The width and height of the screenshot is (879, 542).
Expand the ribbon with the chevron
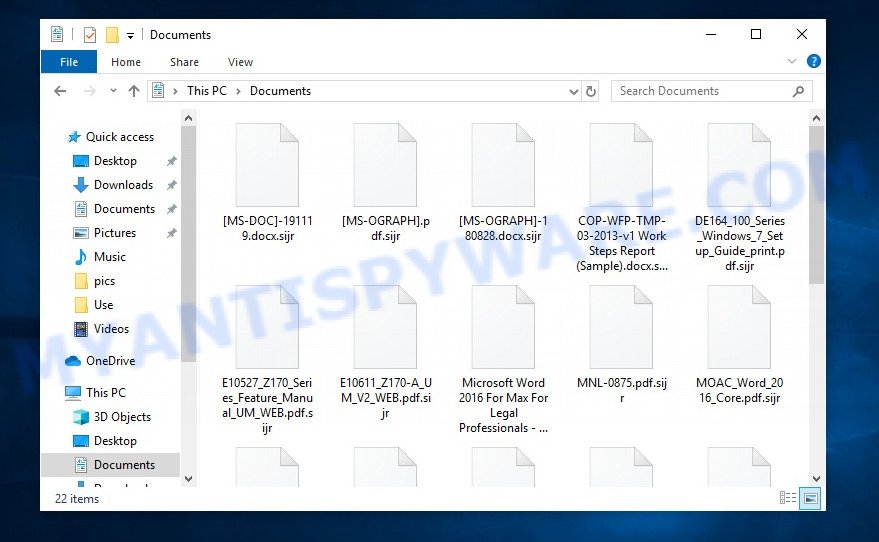[x=792, y=61]
